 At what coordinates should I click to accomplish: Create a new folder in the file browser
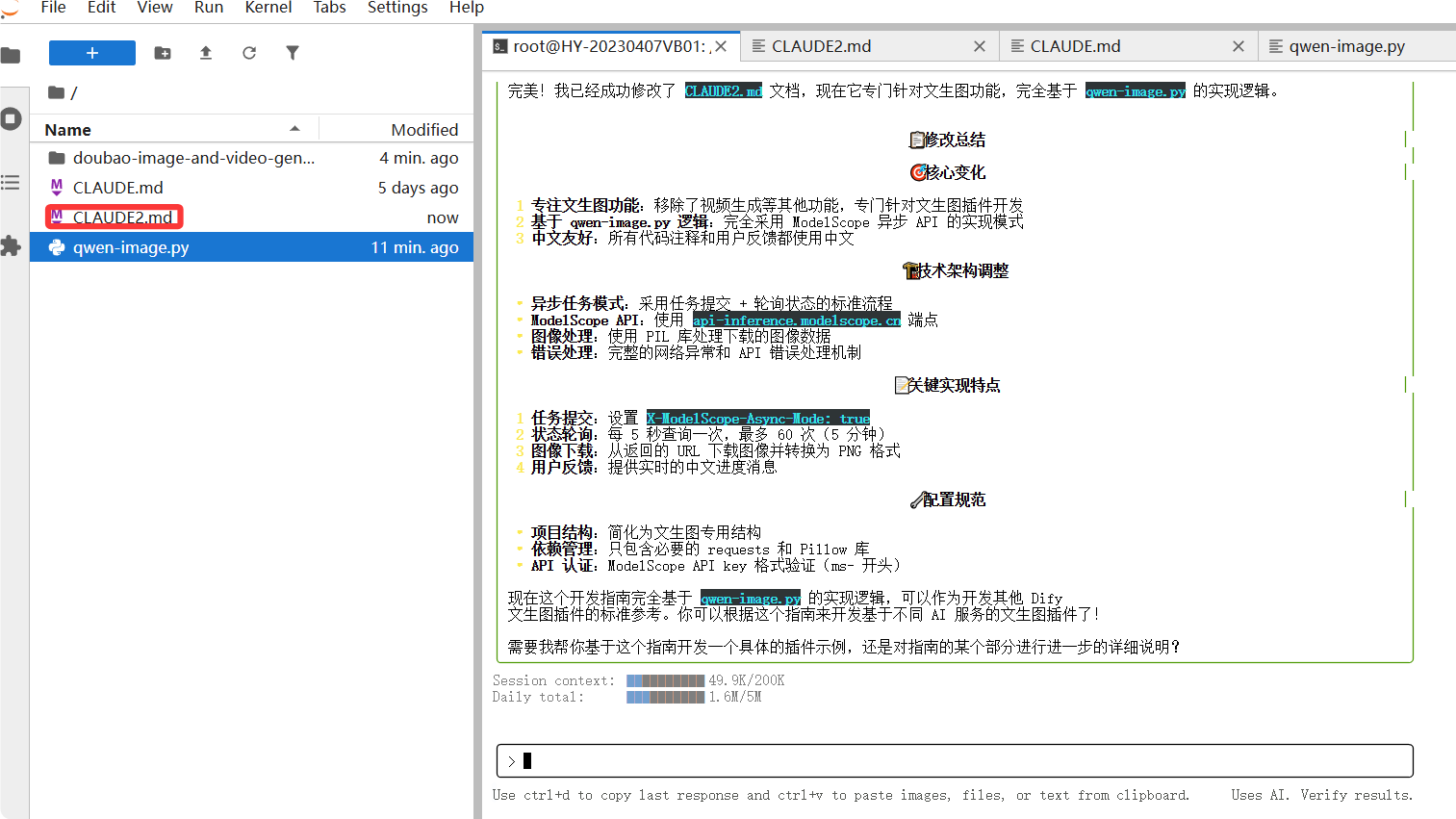tap(162, 54)
